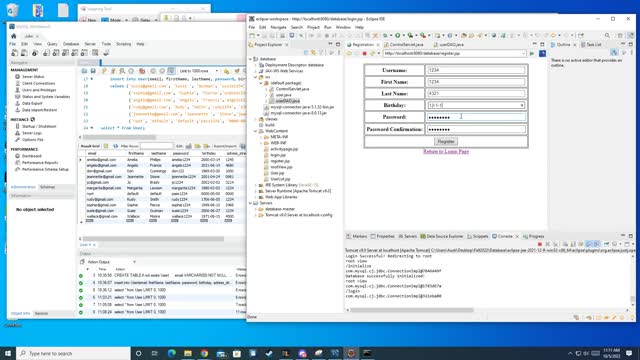Open Server Status in the MySQL Management section
This screenshot has width=640, height=360.
tap(33, 77)
